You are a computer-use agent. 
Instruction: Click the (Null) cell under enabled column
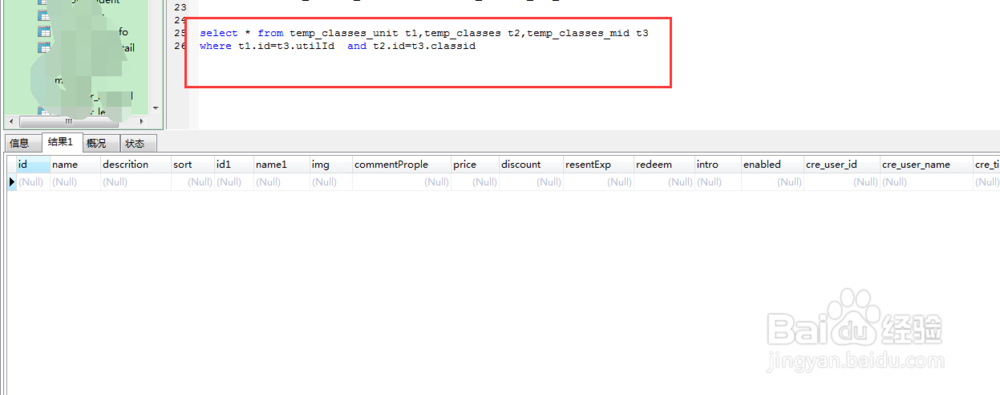pyautogui.click(x=772, y=182)
